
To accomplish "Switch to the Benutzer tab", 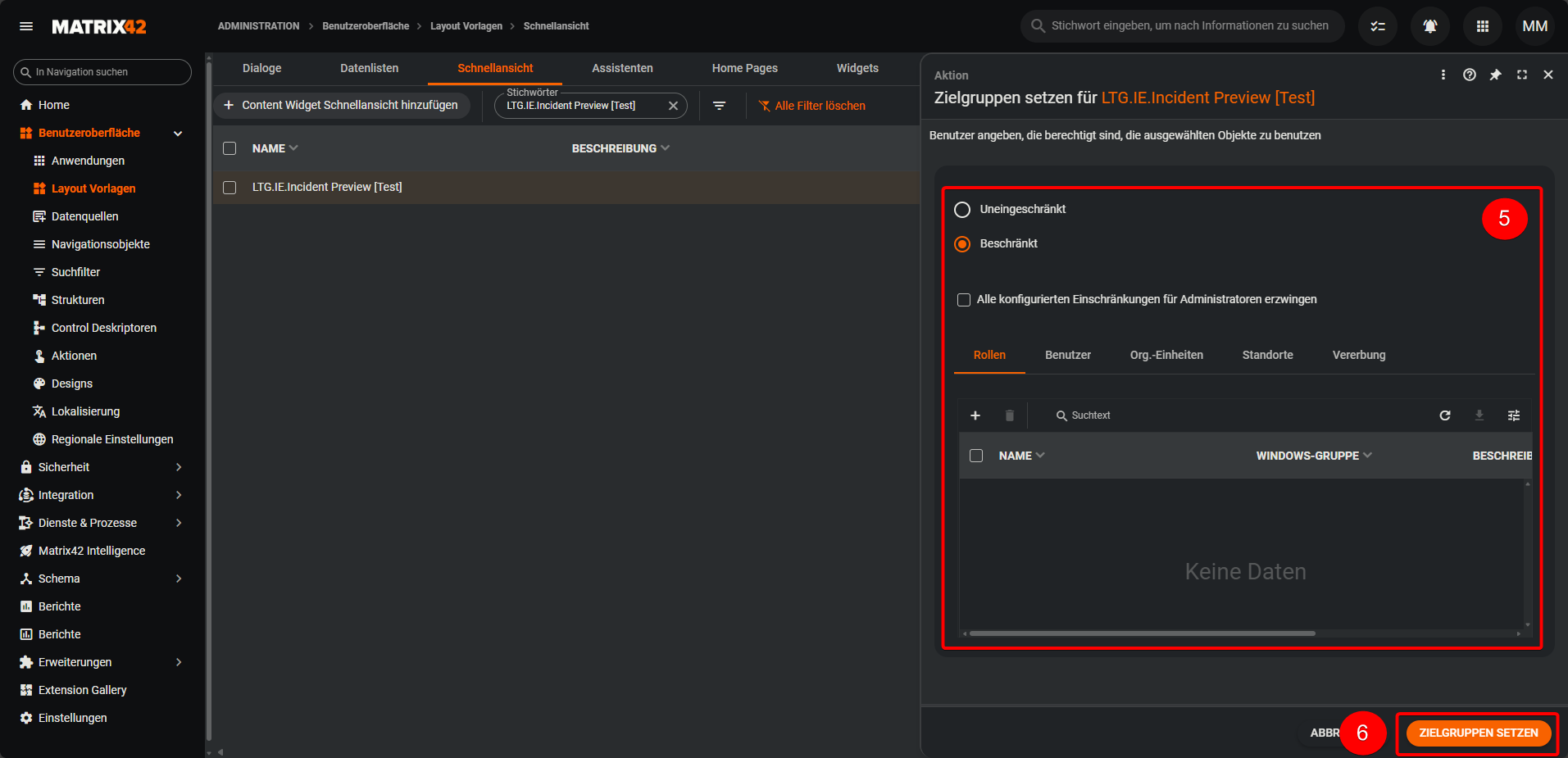I will pyautogui.click(x=1067, y=355).
